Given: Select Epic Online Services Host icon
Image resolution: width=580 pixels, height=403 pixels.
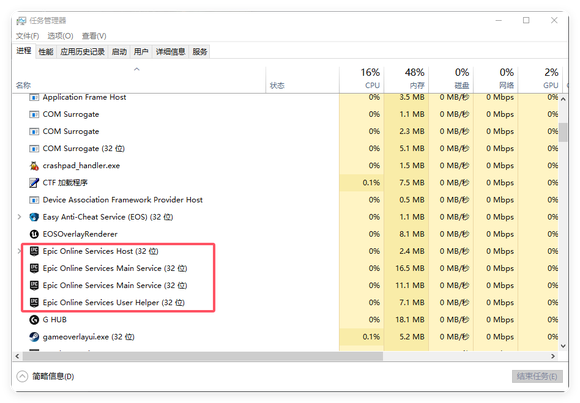Looking at the screenshot, I should [x=34, y=251].
